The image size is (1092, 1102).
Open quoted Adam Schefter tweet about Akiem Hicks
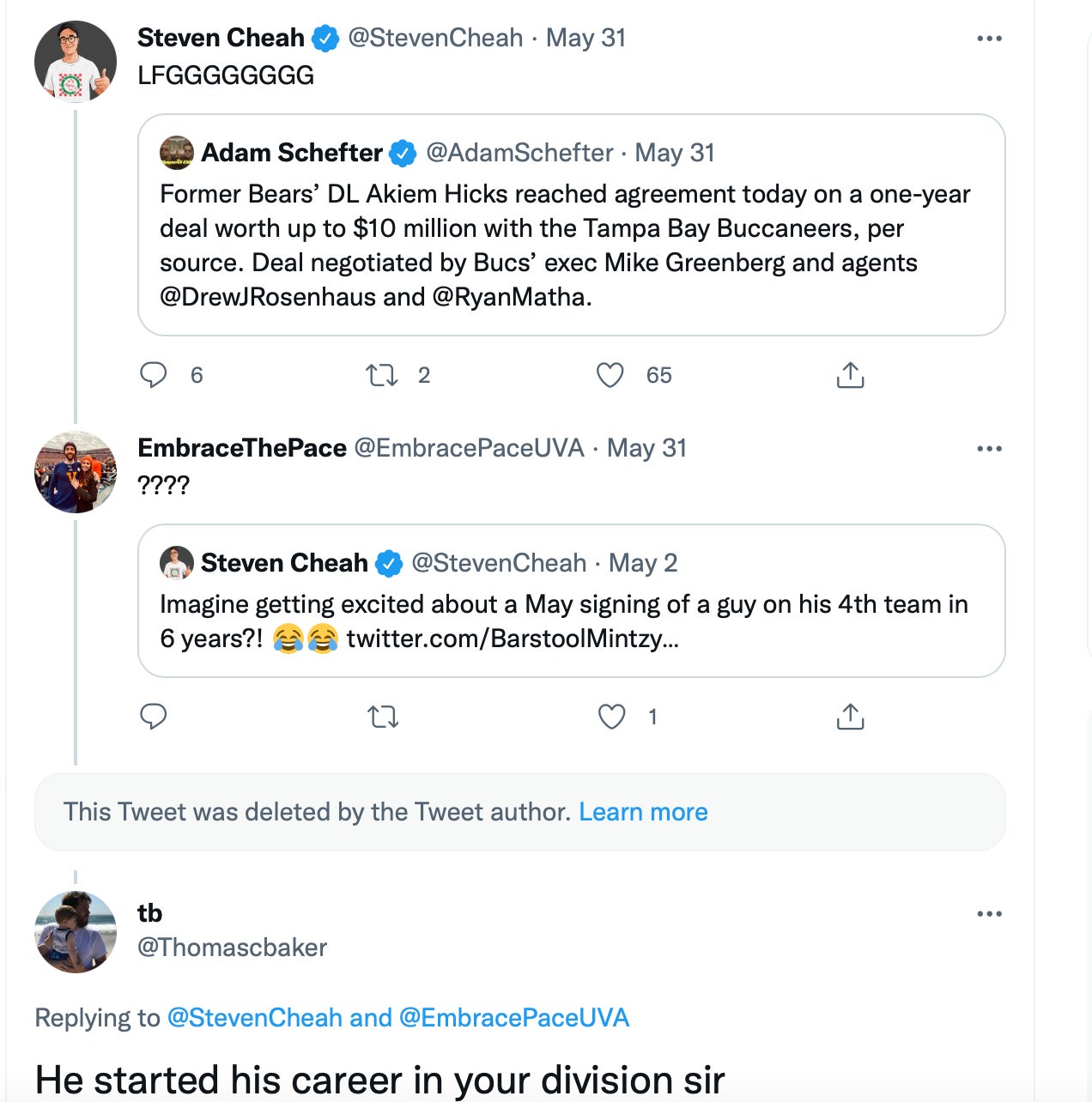(571, 245)
